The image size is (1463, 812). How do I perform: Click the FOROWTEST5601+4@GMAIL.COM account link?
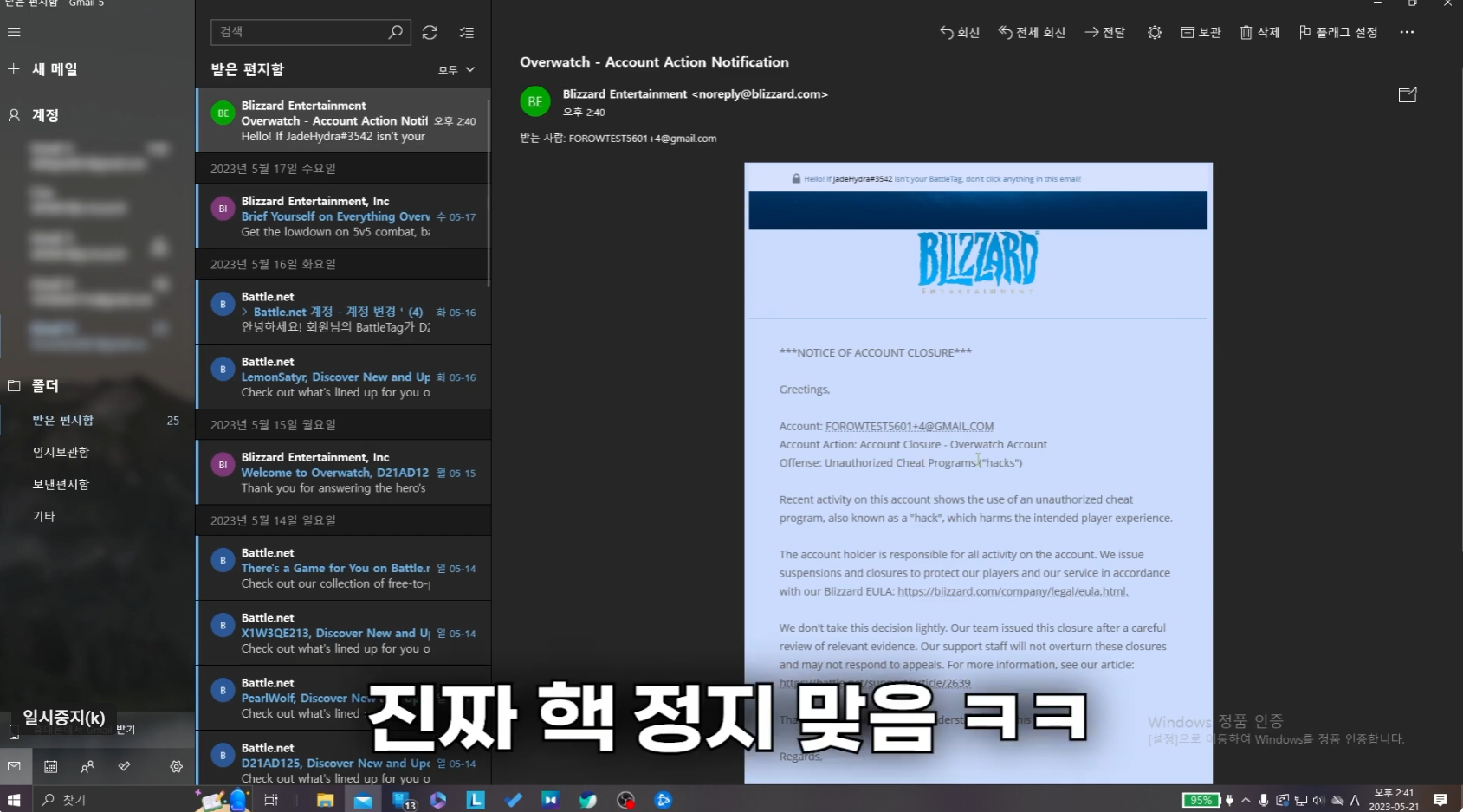tap(910, 427)
